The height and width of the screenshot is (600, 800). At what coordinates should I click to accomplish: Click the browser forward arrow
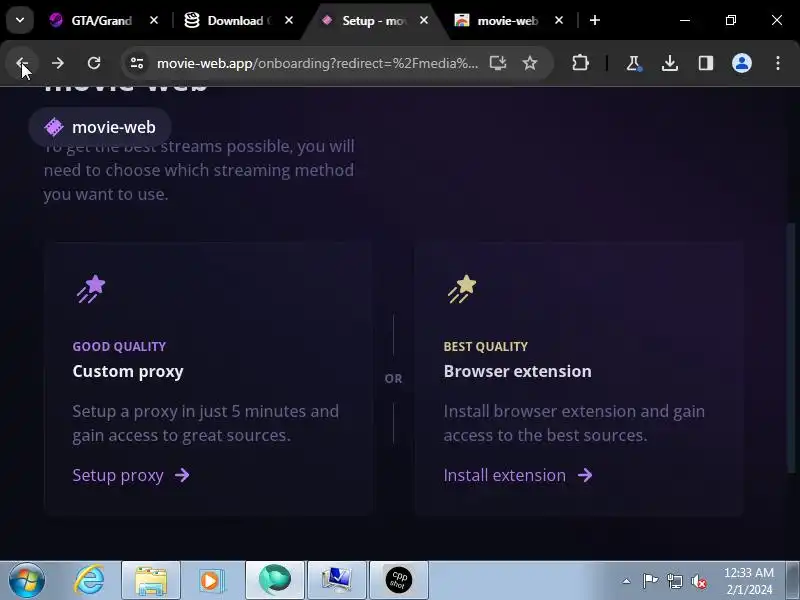[58, 63]
